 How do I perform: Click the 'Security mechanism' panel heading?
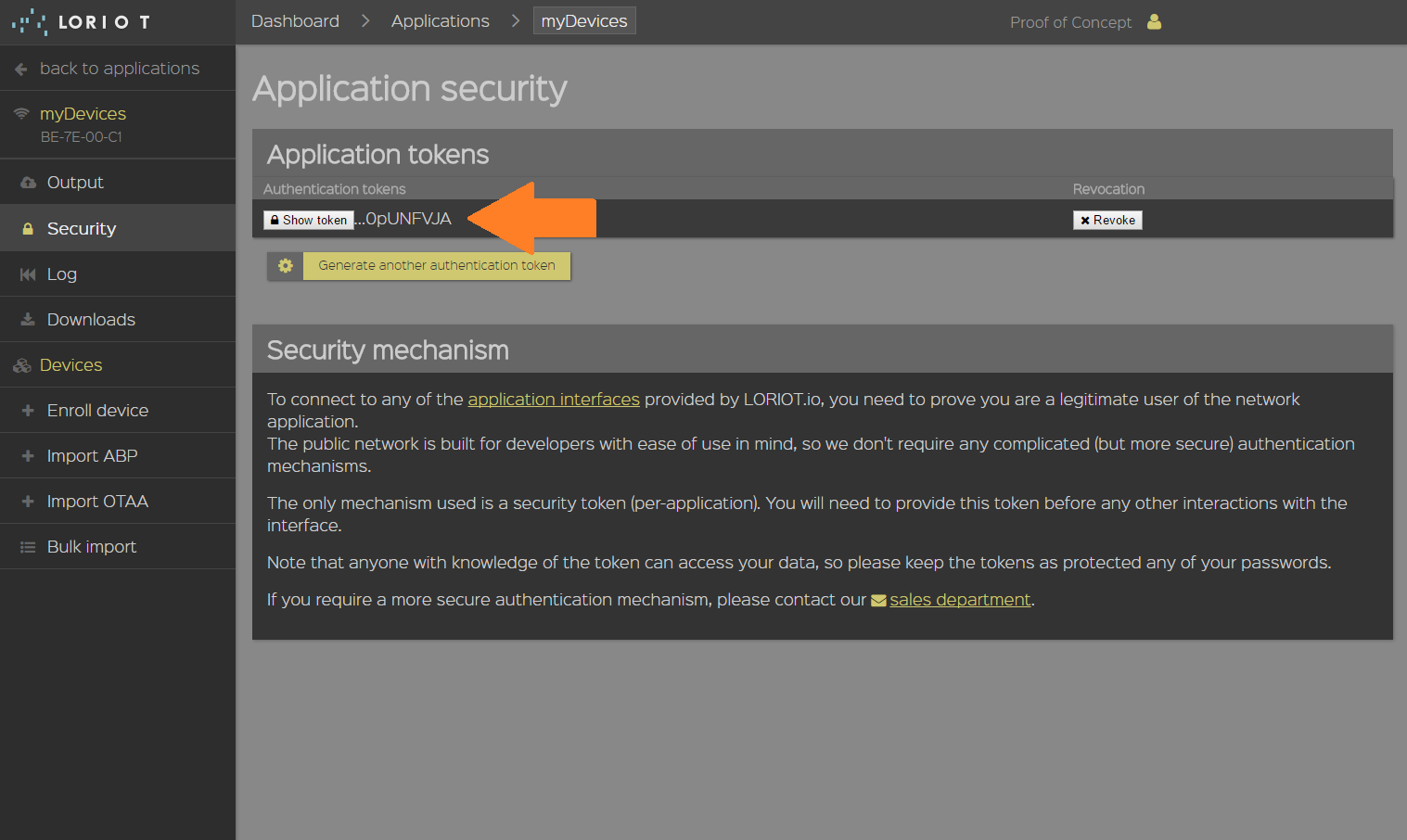point(388,350)
